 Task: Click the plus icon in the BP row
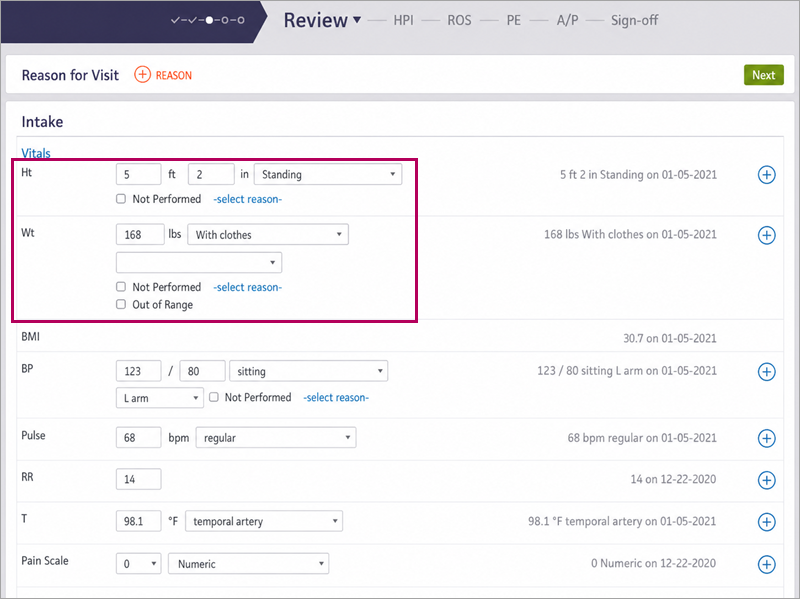point(766,371)
